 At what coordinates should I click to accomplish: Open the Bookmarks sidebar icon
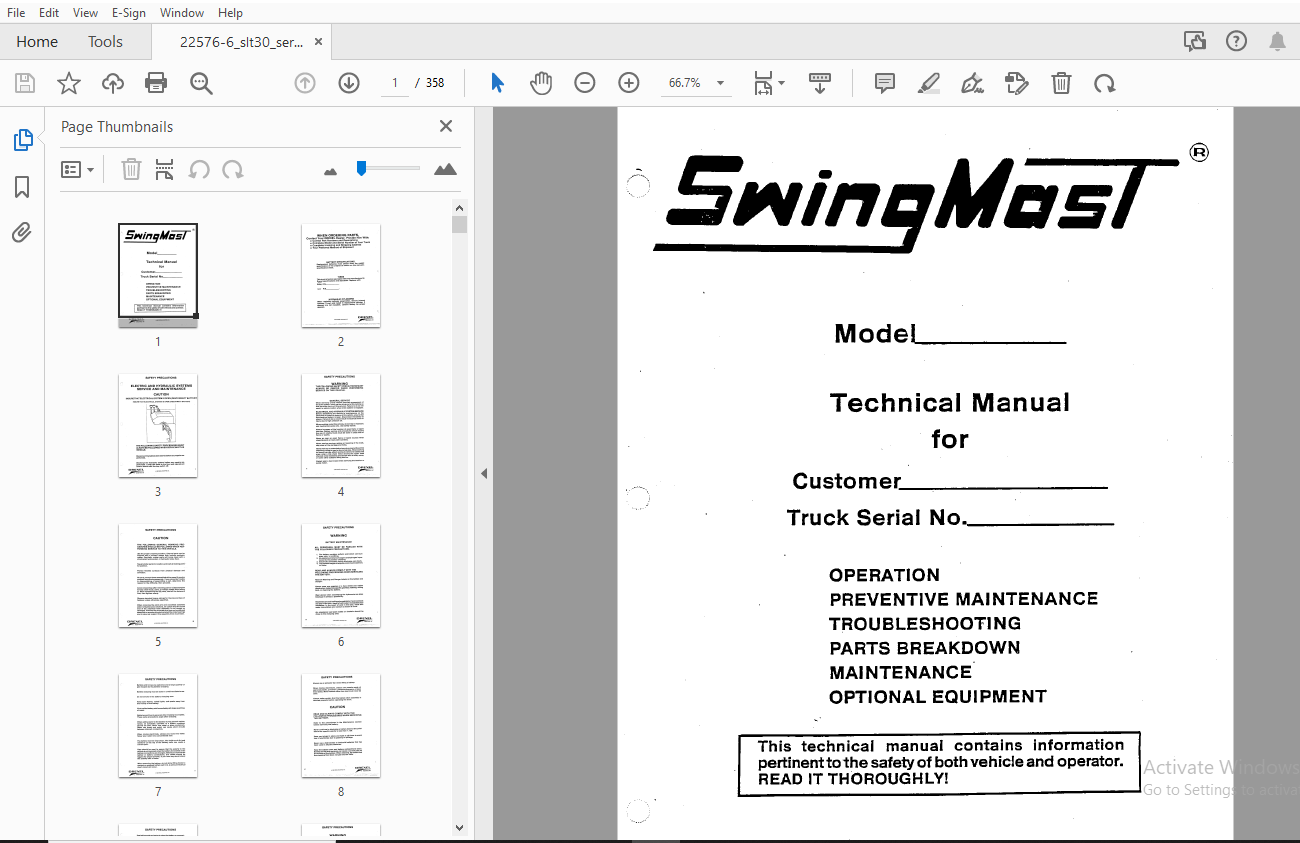(22, 187)
